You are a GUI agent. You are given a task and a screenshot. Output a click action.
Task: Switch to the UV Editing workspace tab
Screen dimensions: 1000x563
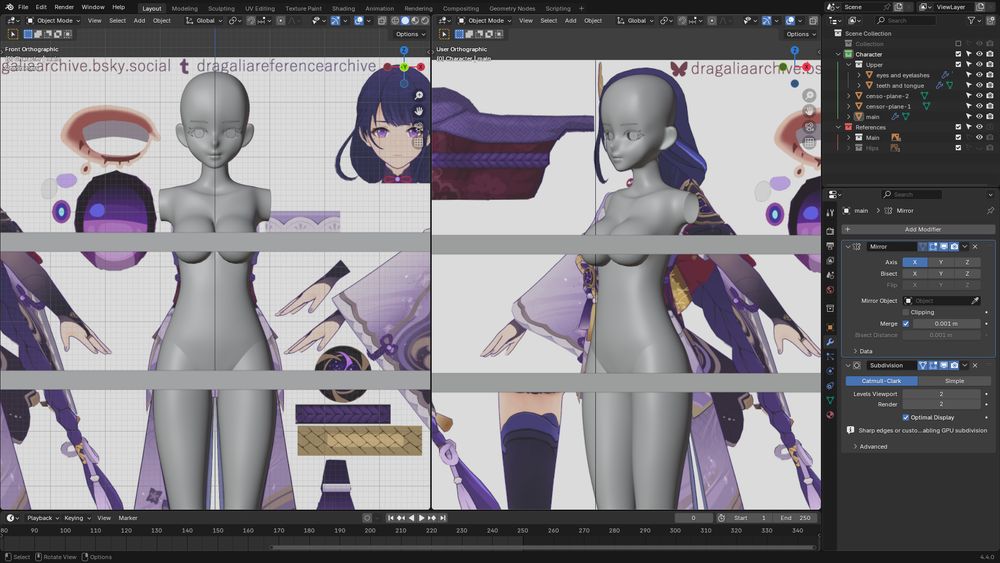260,8
